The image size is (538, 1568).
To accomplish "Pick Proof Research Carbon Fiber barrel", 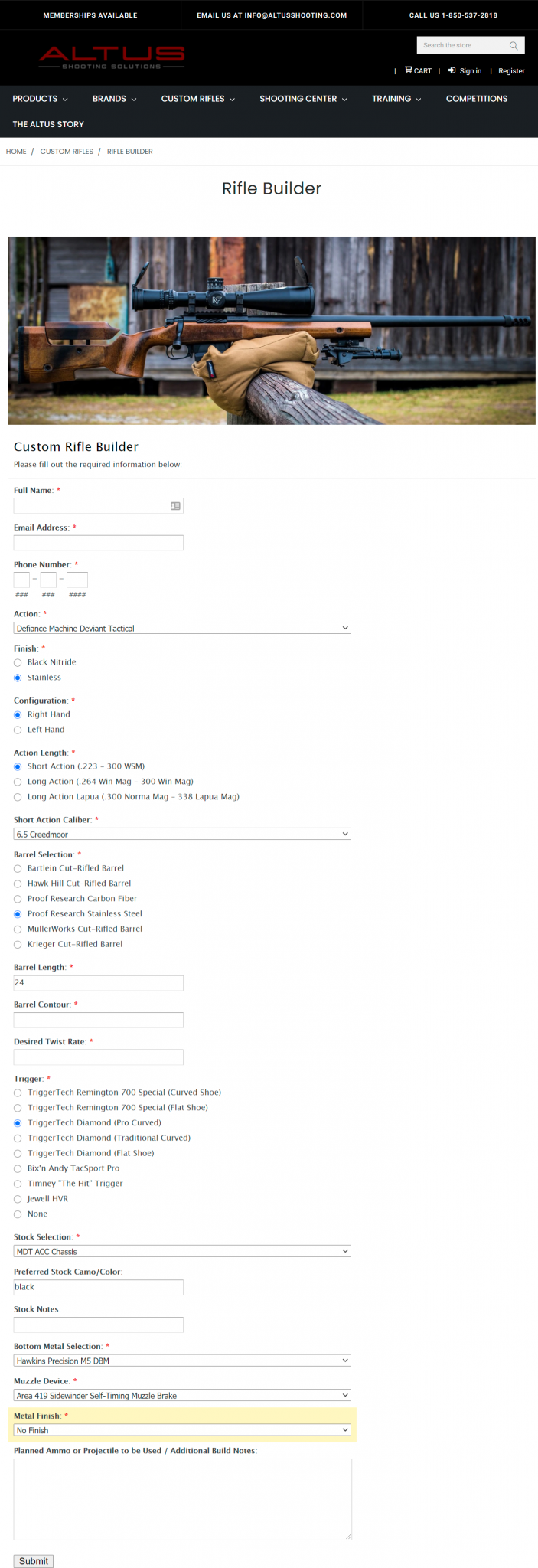I will click(x=18, y=900).
